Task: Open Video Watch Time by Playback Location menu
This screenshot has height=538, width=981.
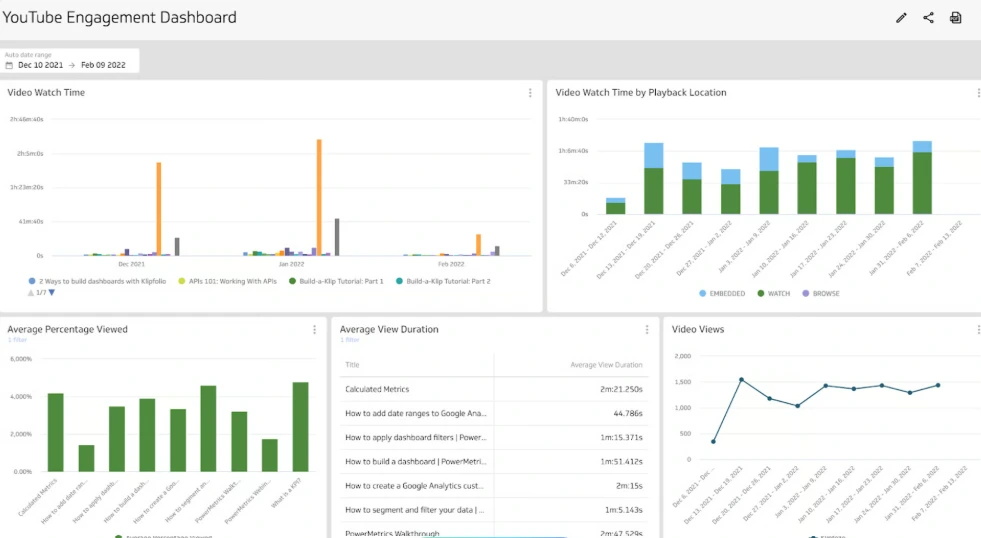Action: pos(977,93)
